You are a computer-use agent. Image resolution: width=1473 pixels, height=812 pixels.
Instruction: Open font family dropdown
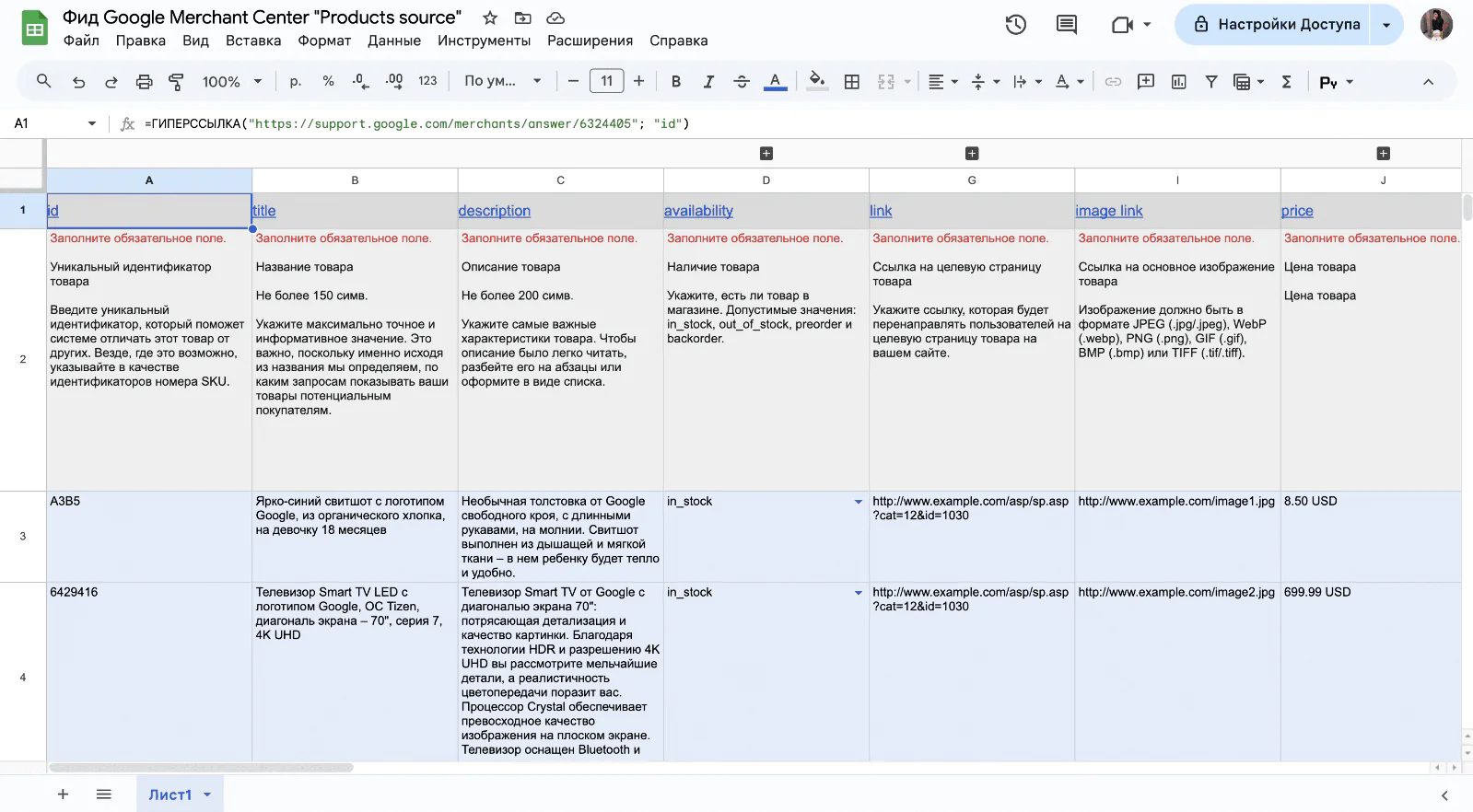(502, 82)
